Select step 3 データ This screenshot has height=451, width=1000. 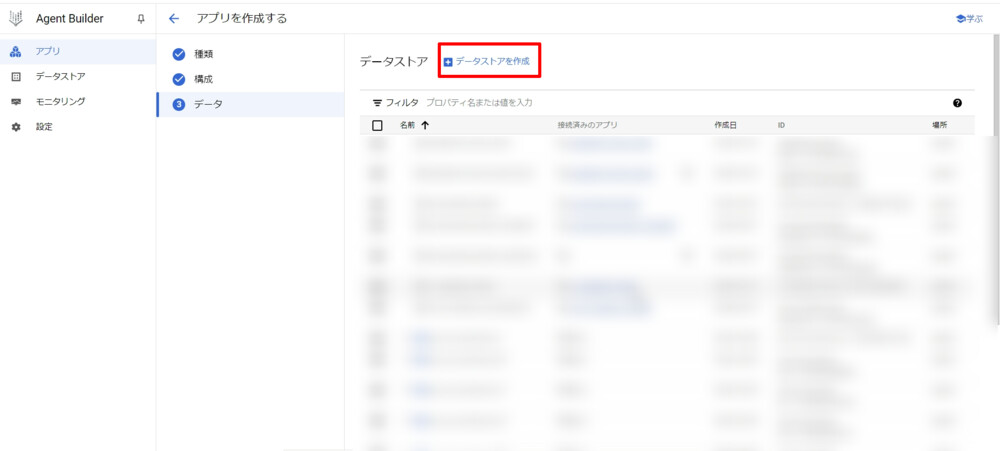pyautogui.click(x=250, y=105)
